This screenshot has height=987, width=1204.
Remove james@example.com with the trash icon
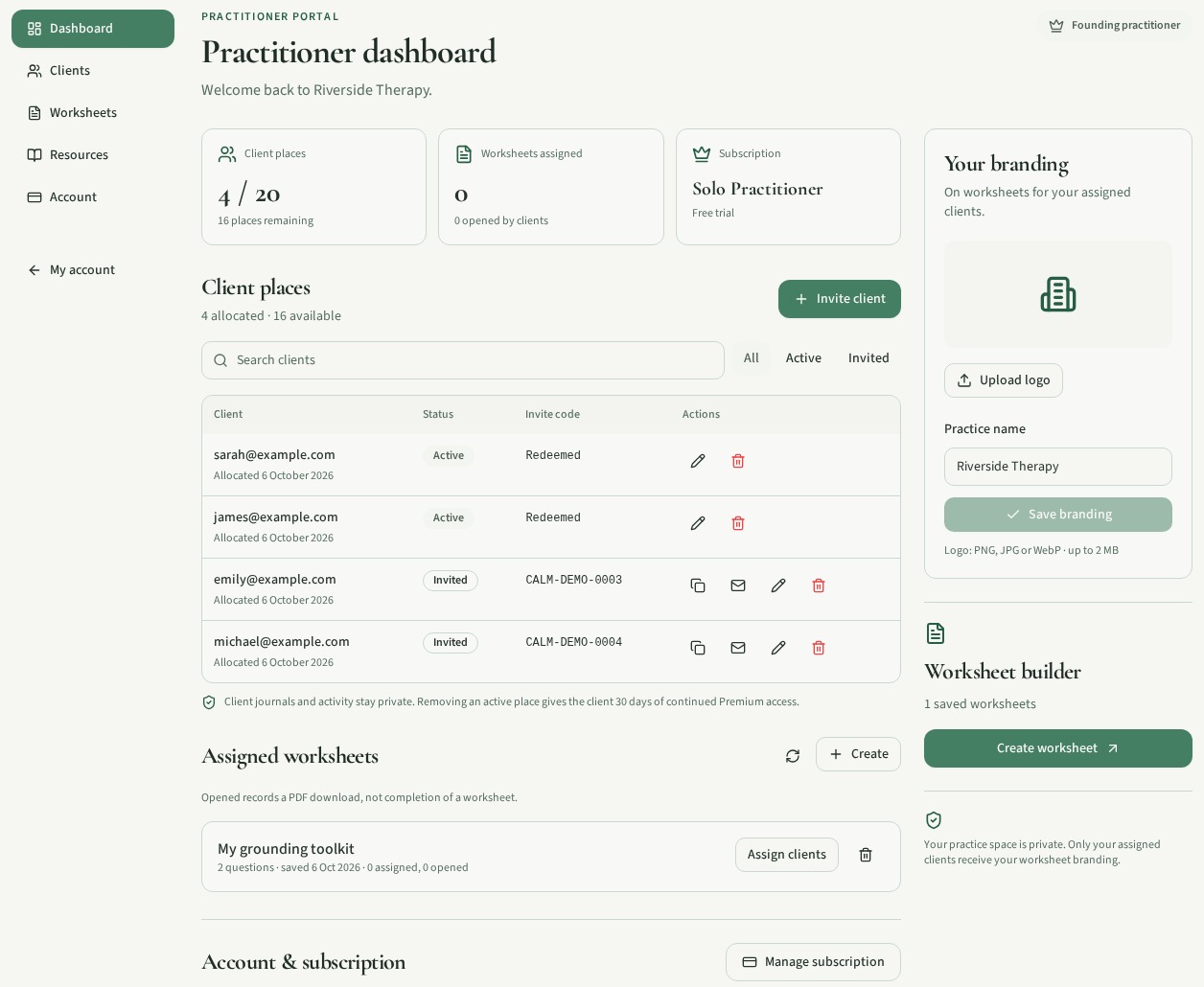coord(738,523)
